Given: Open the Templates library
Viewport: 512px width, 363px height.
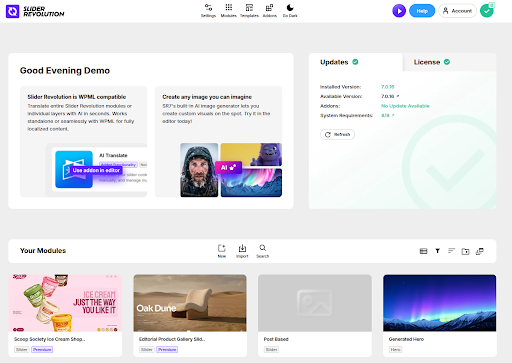Looking at the screenshot, I should pos(249,11).
